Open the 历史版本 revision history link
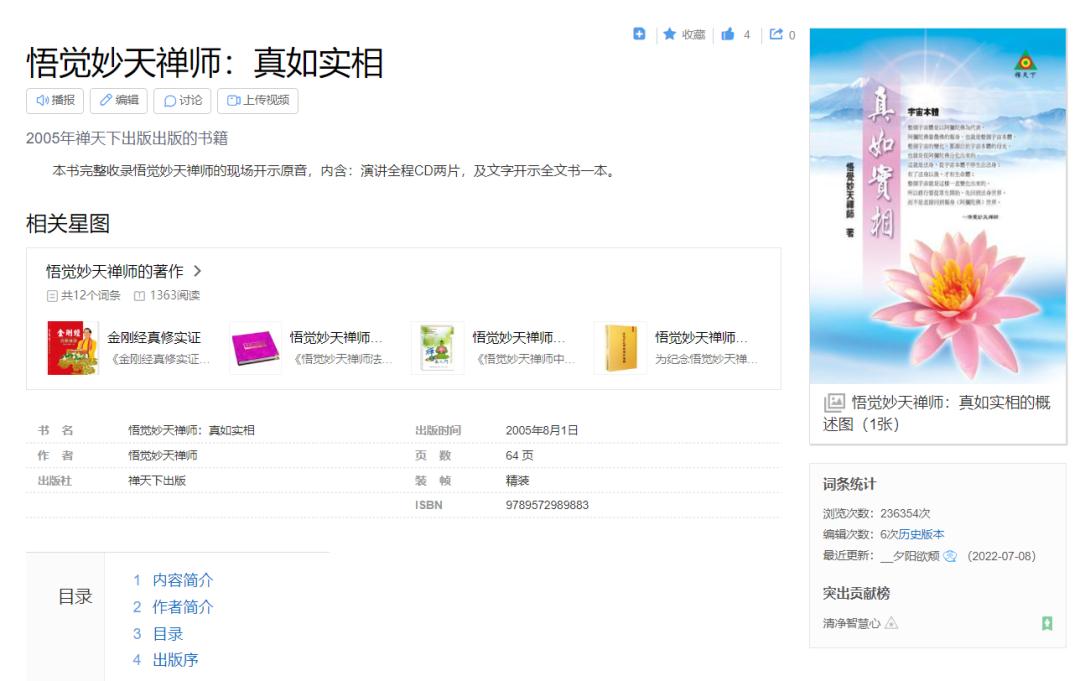1080x681 pixels. coord(920,534)
